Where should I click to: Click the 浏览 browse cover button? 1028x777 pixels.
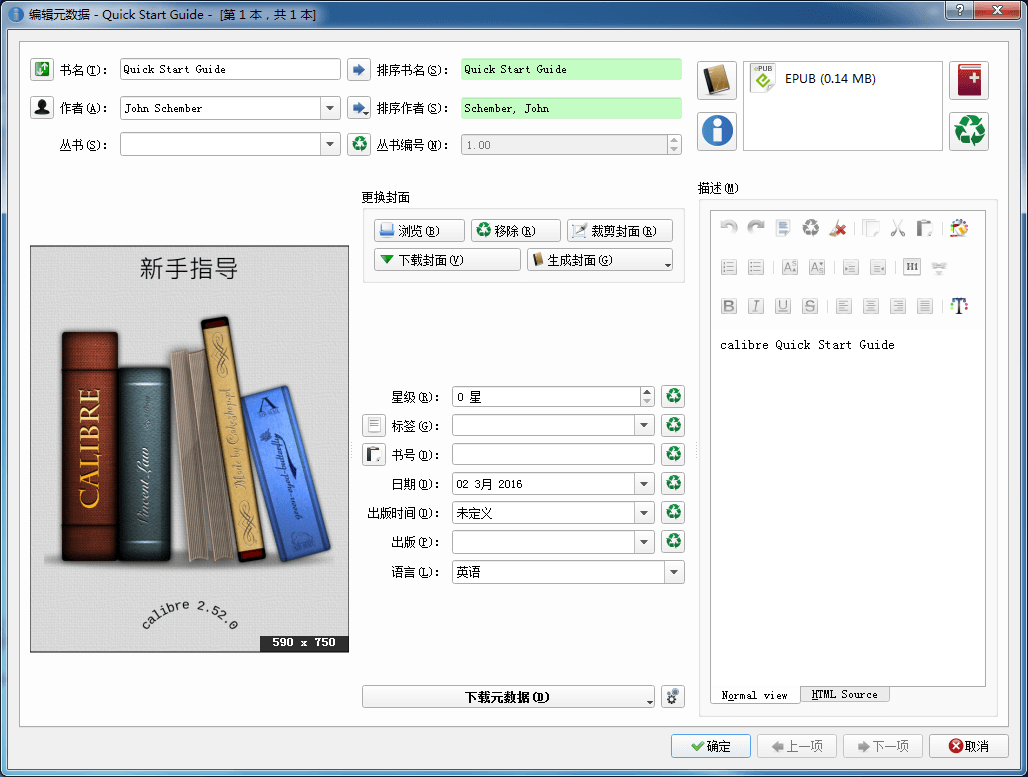pyautogui.click(x=419, y=230)
